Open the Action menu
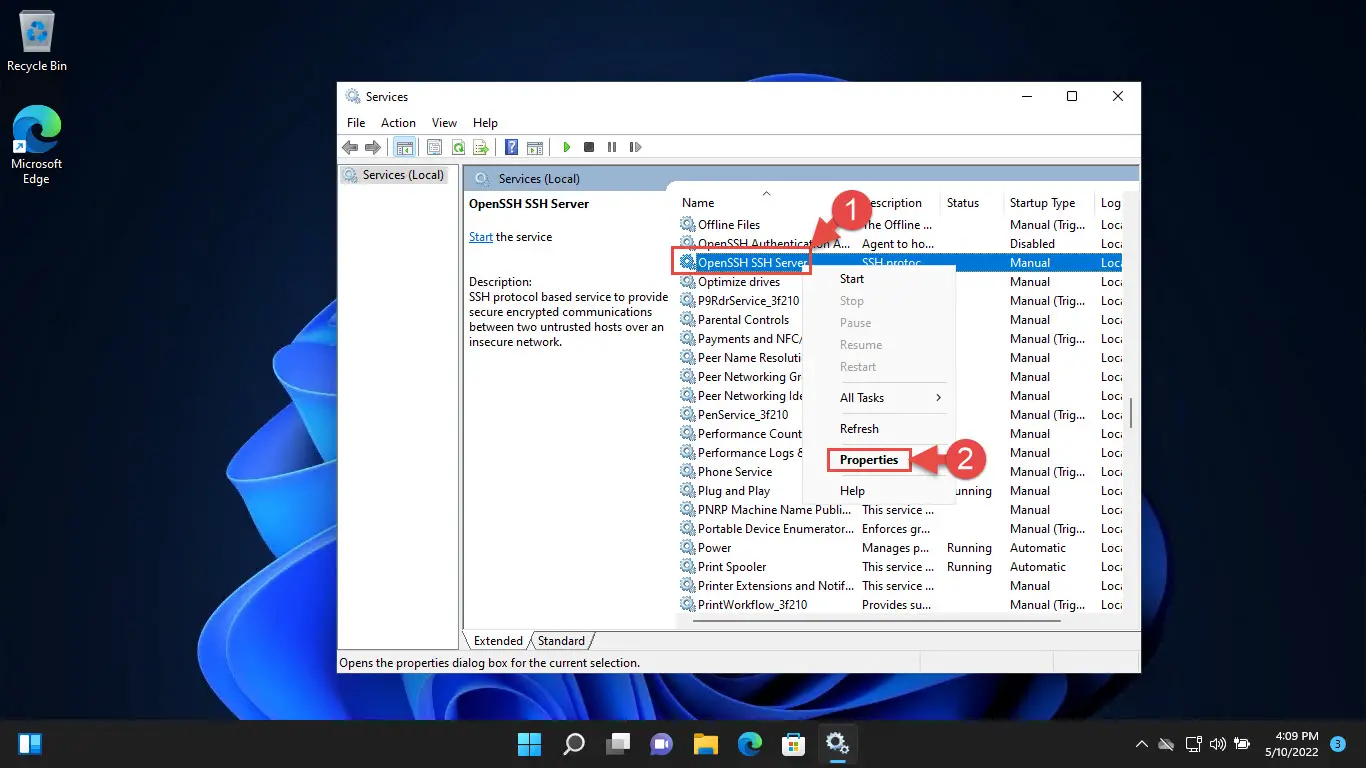Screen dimensions: 1366x768 click(x=398, y=123)
